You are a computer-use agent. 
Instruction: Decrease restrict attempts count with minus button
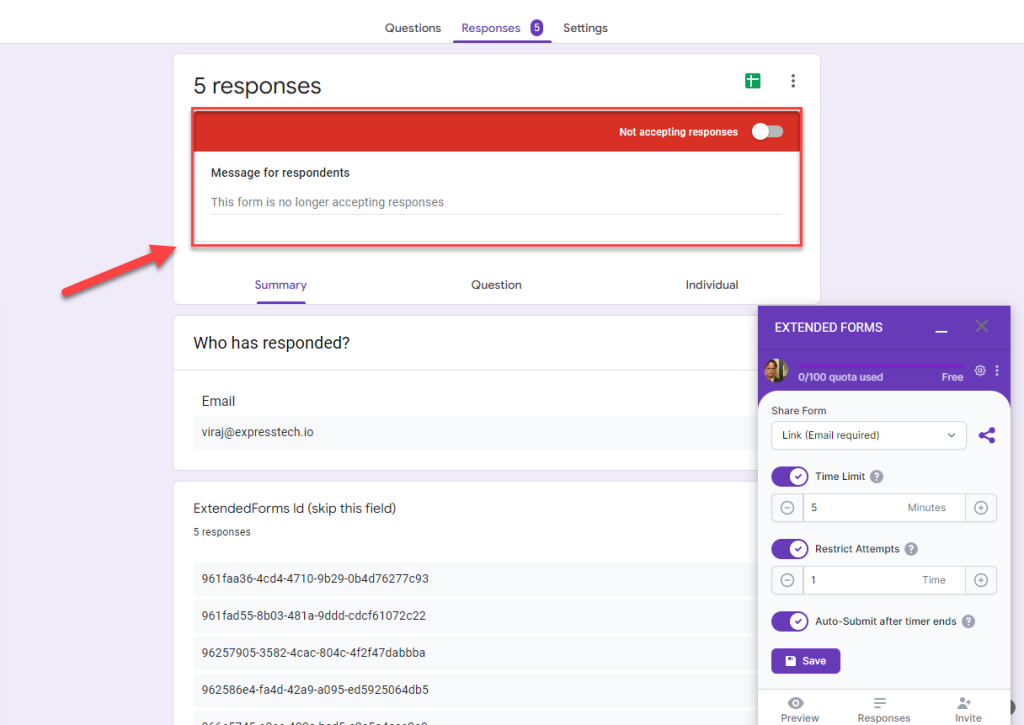coord(787,580)
